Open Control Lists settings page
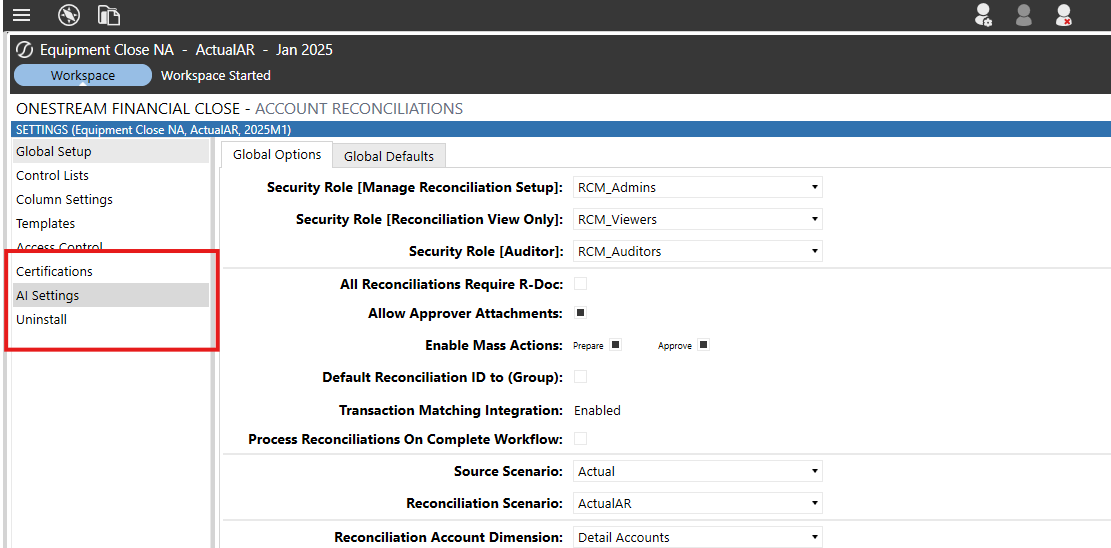Image resolution: width=1111 pixels, height=548 pixels. pos(111,175)
